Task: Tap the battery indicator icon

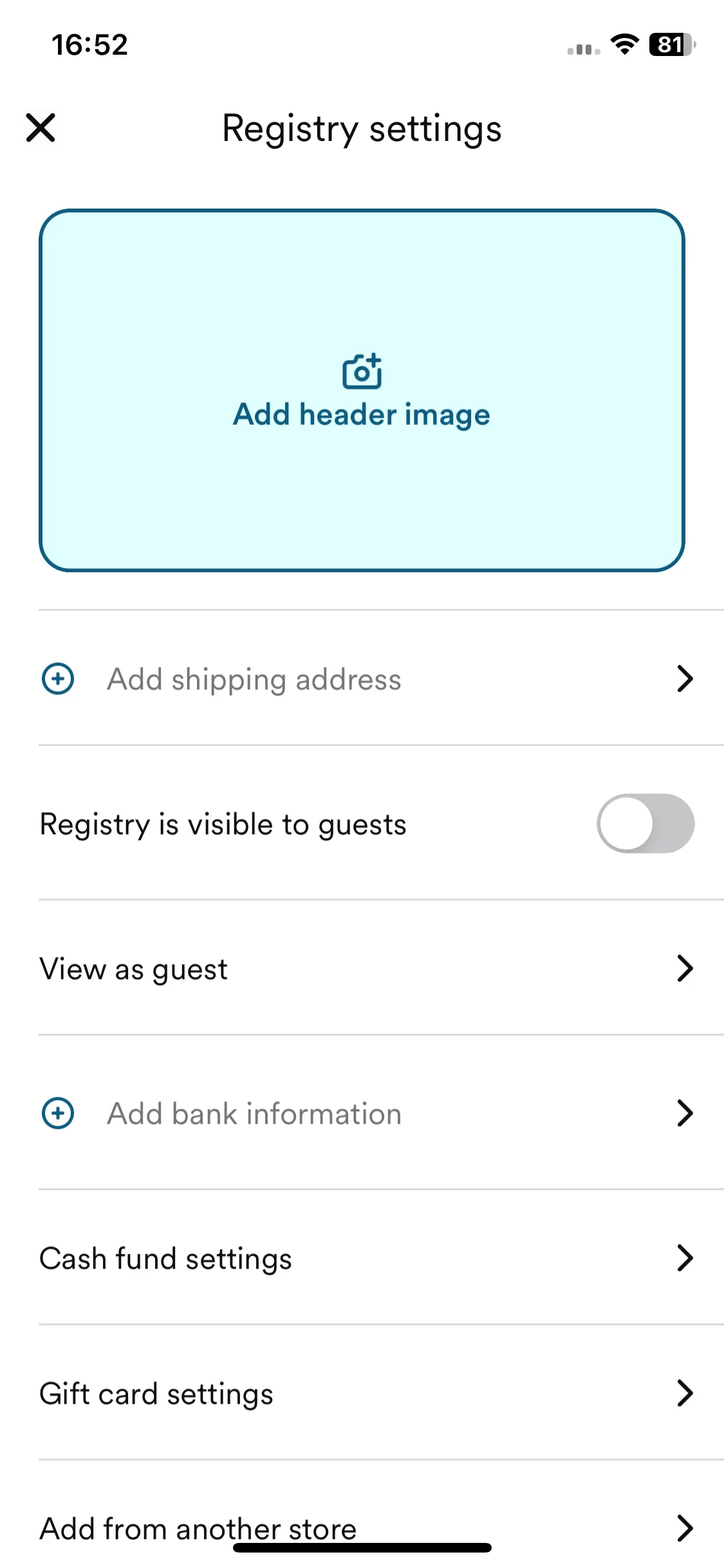Action: tap(673, 44)
